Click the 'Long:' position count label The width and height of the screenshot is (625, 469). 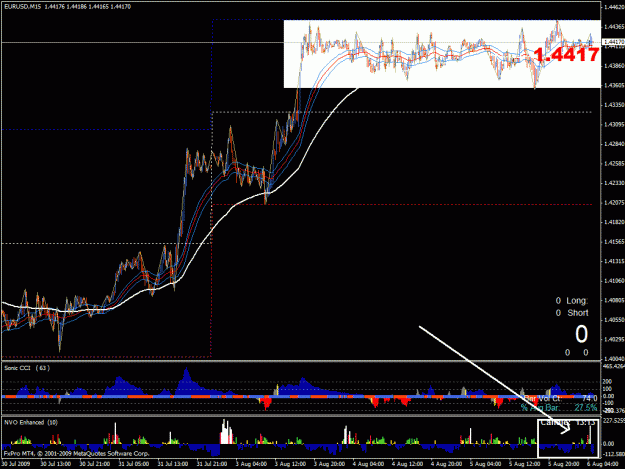[577, 301]
